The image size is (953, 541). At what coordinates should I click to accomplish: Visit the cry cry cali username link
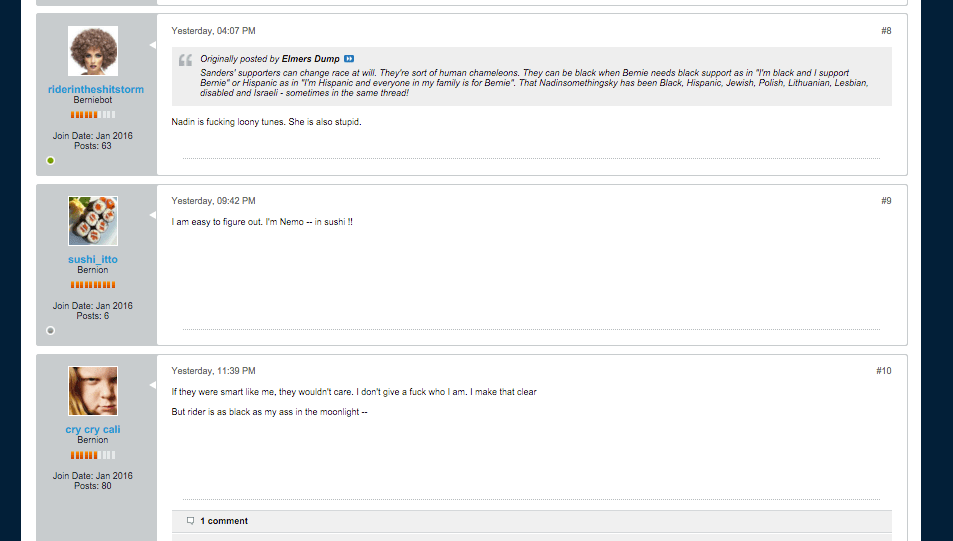click(93, 430)
